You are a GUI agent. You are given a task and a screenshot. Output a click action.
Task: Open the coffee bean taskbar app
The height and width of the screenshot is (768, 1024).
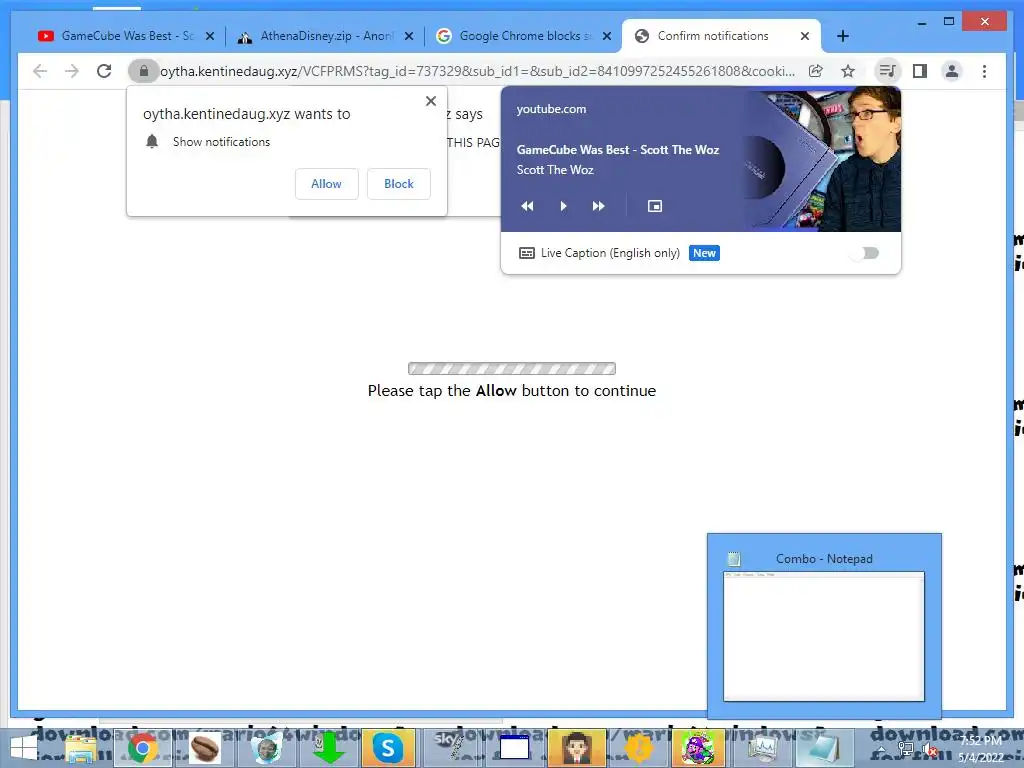[203, 748]
